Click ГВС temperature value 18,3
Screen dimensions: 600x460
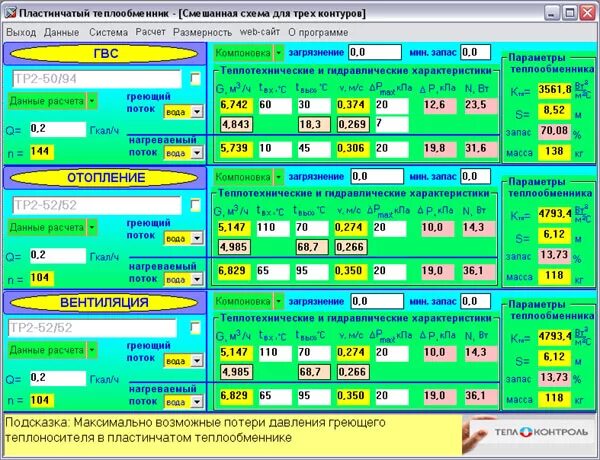click(x=313, y=124)
